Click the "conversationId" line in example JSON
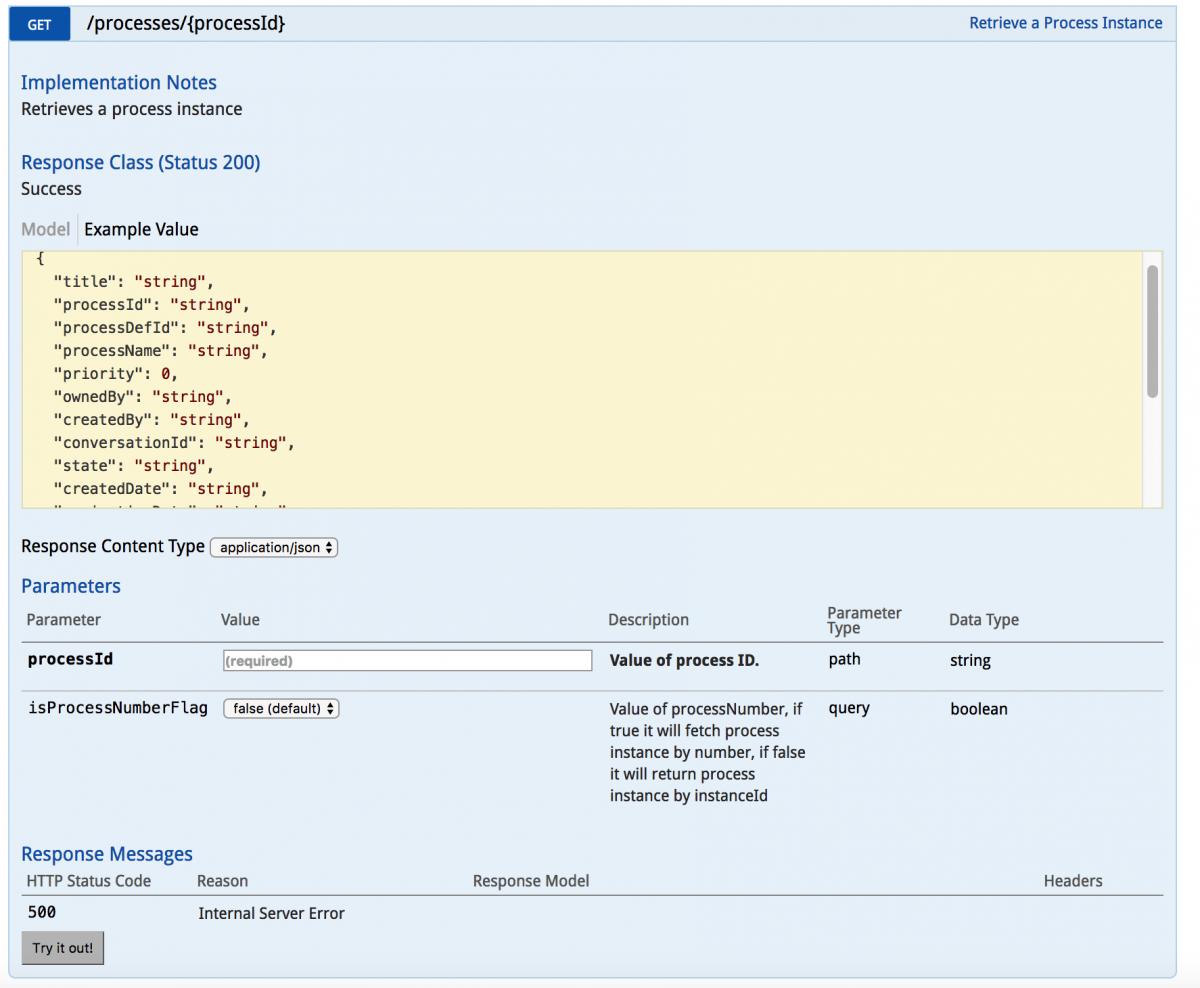The width and height of the screenshot is (1200, 988). pyautogui.click(x=173, y=443)
